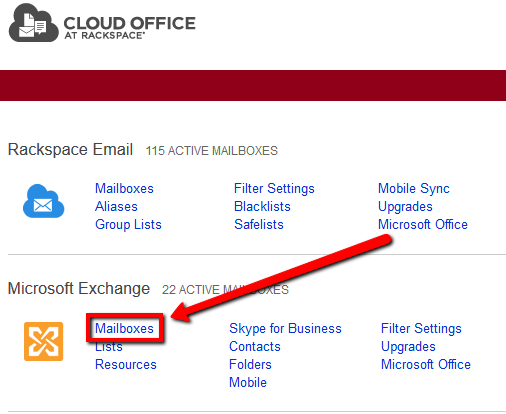Open Upgrades under Rackspace Email
506x414 pixels.
click(405, 206)
